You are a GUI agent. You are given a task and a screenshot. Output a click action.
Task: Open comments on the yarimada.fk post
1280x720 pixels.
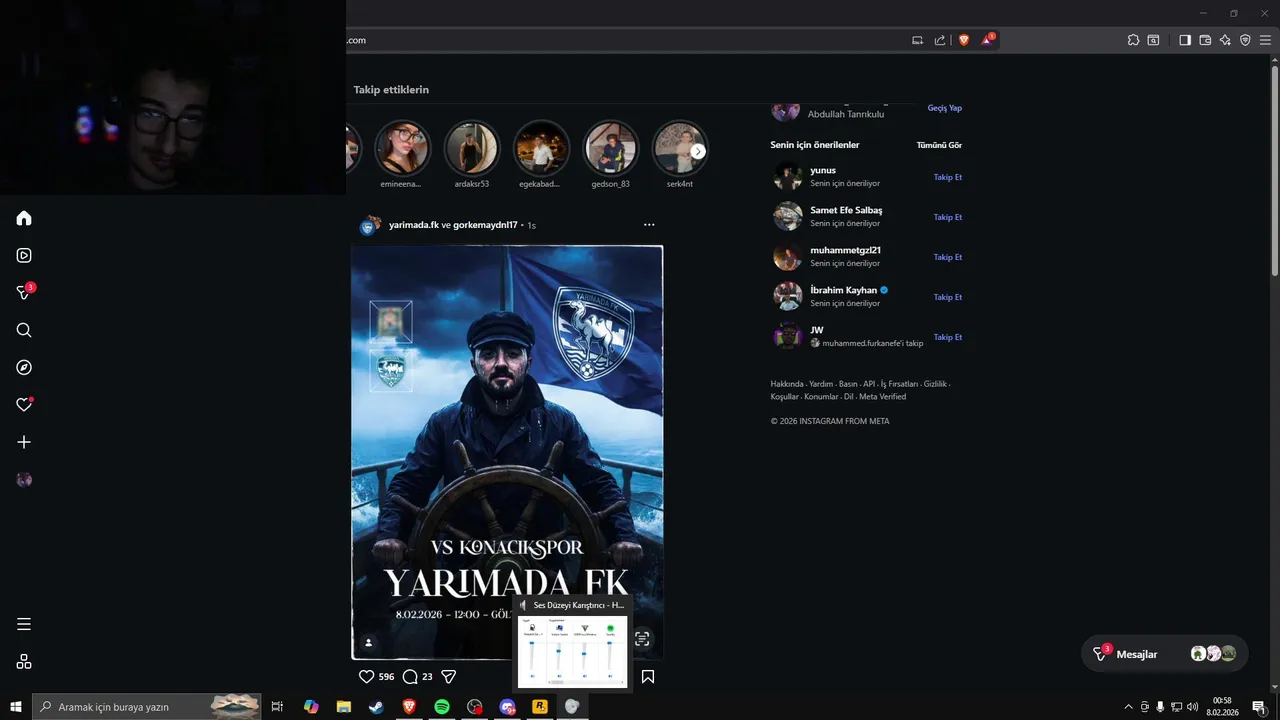410,677
